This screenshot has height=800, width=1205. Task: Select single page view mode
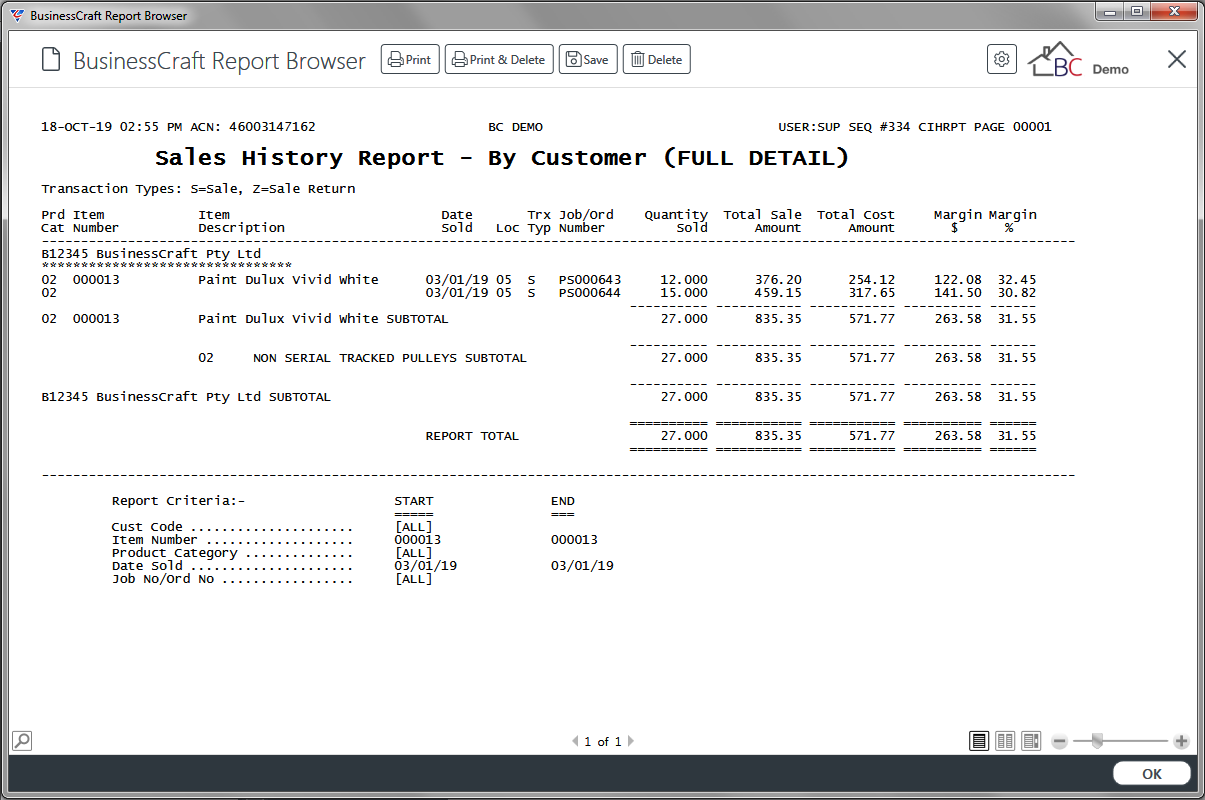(979, 741)
